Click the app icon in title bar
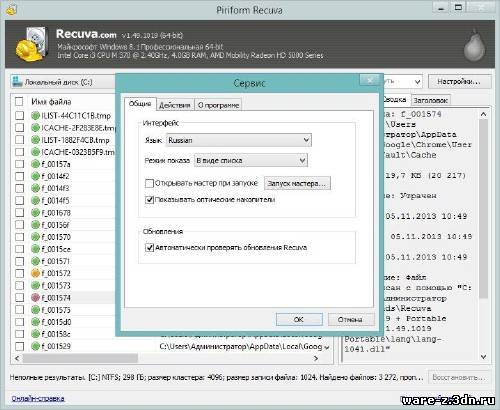 pos(11,10)
